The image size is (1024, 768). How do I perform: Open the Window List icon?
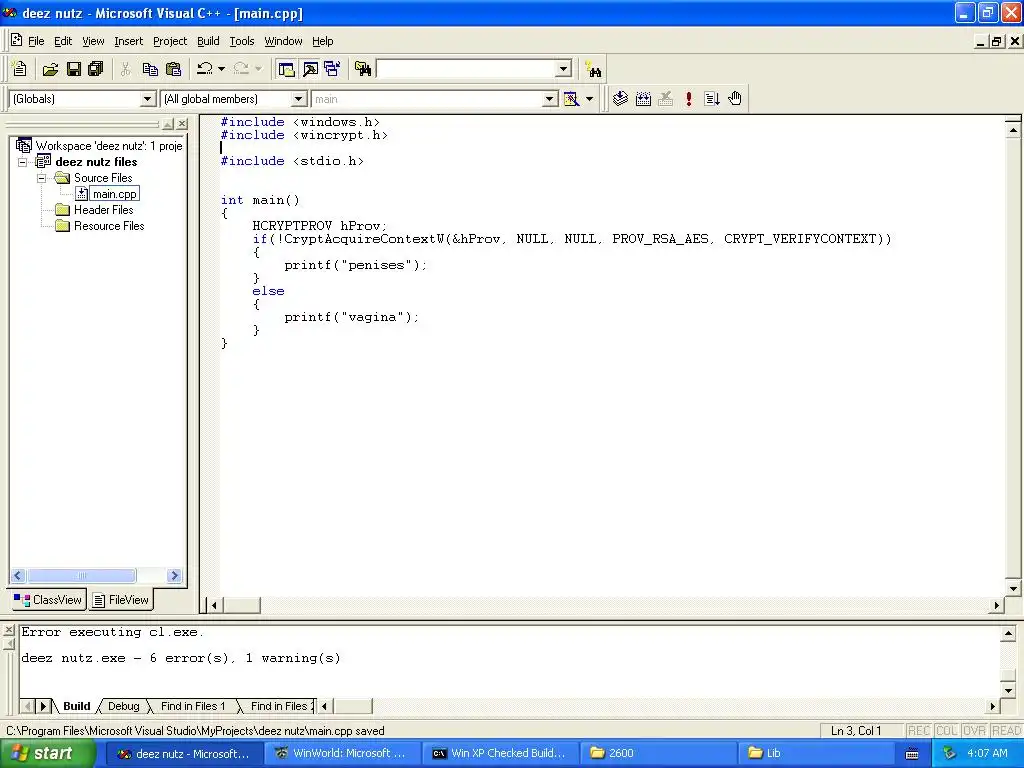(332, 69)
